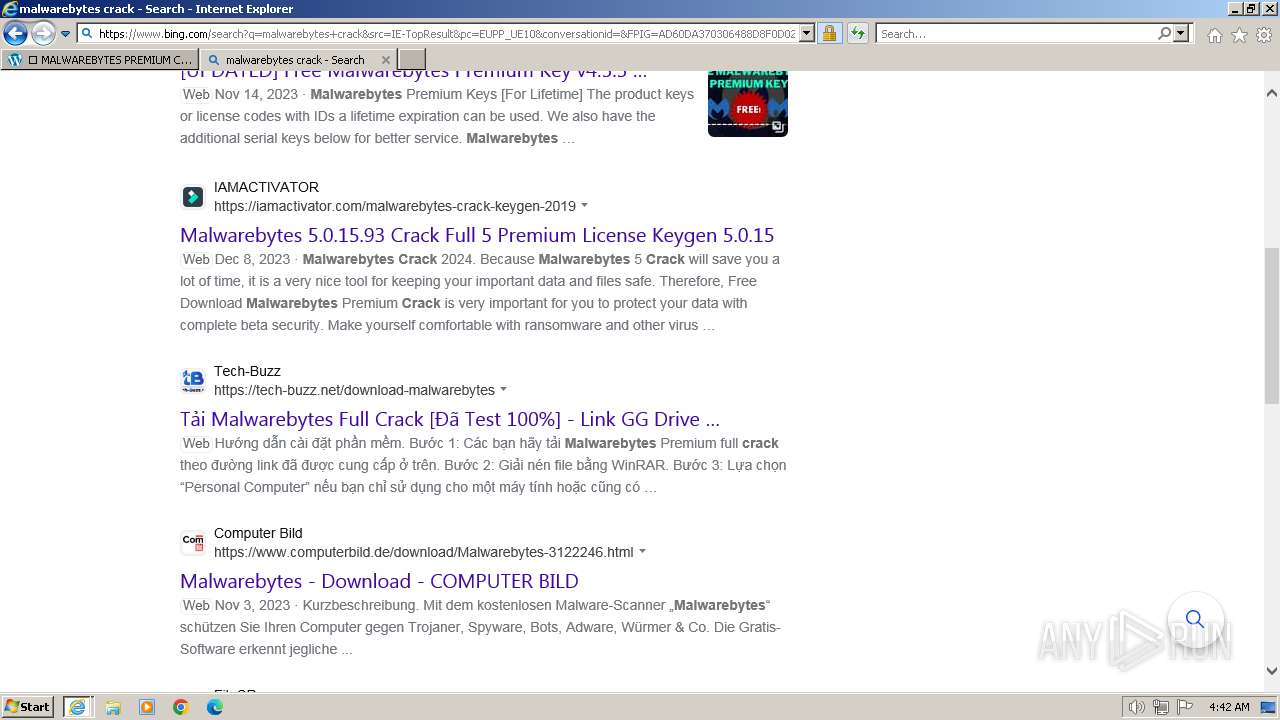Go forward with the forward arrow
Image resolution: width=1280 pixels, height=720 pixels.
coord(43,33)
